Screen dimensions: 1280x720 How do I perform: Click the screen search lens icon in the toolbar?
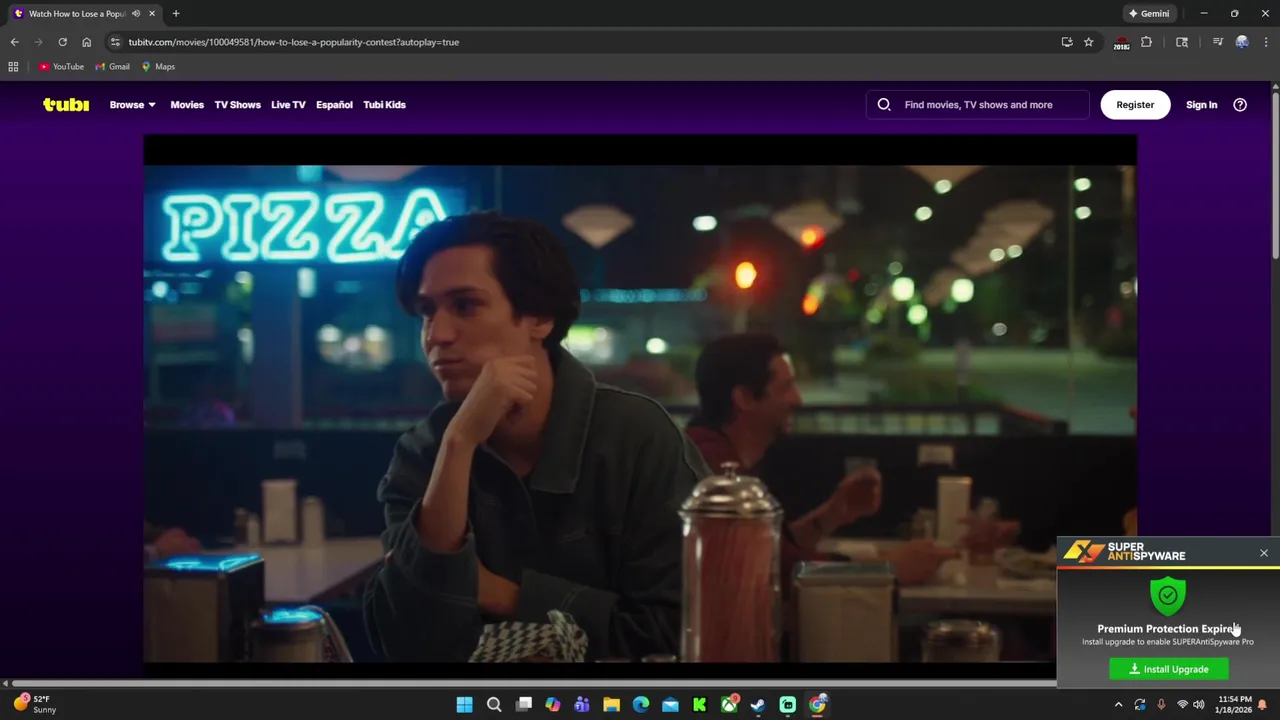coord(1182,42)
